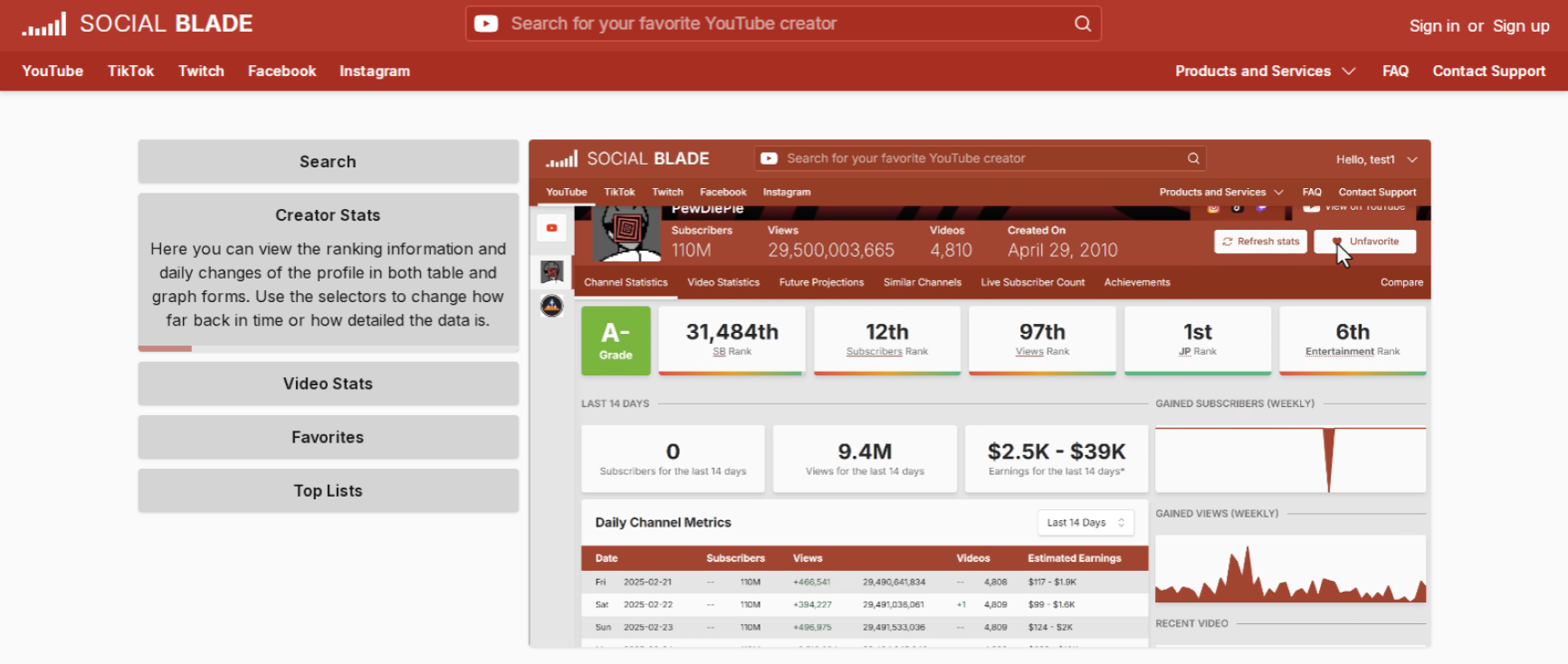Select the Search panel button on the left
Image resolution: width=1568 pixels, height=664 pixels.
click(329, 161)
